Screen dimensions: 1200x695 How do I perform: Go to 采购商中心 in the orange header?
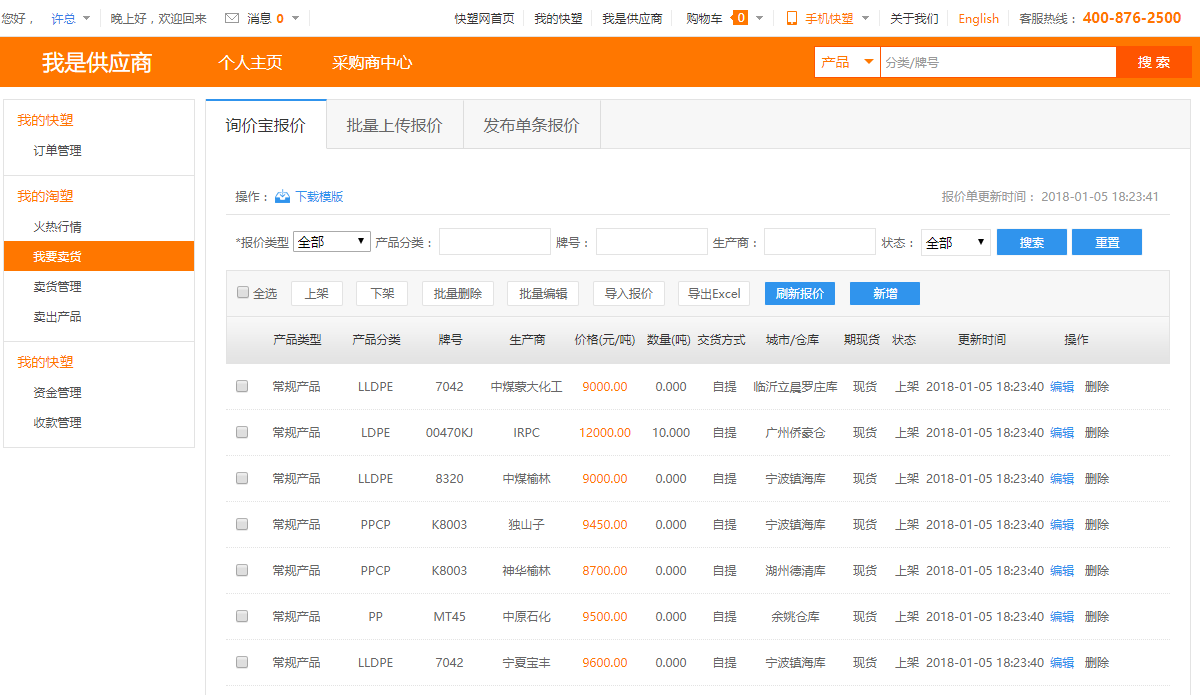[x=372, y=62]
